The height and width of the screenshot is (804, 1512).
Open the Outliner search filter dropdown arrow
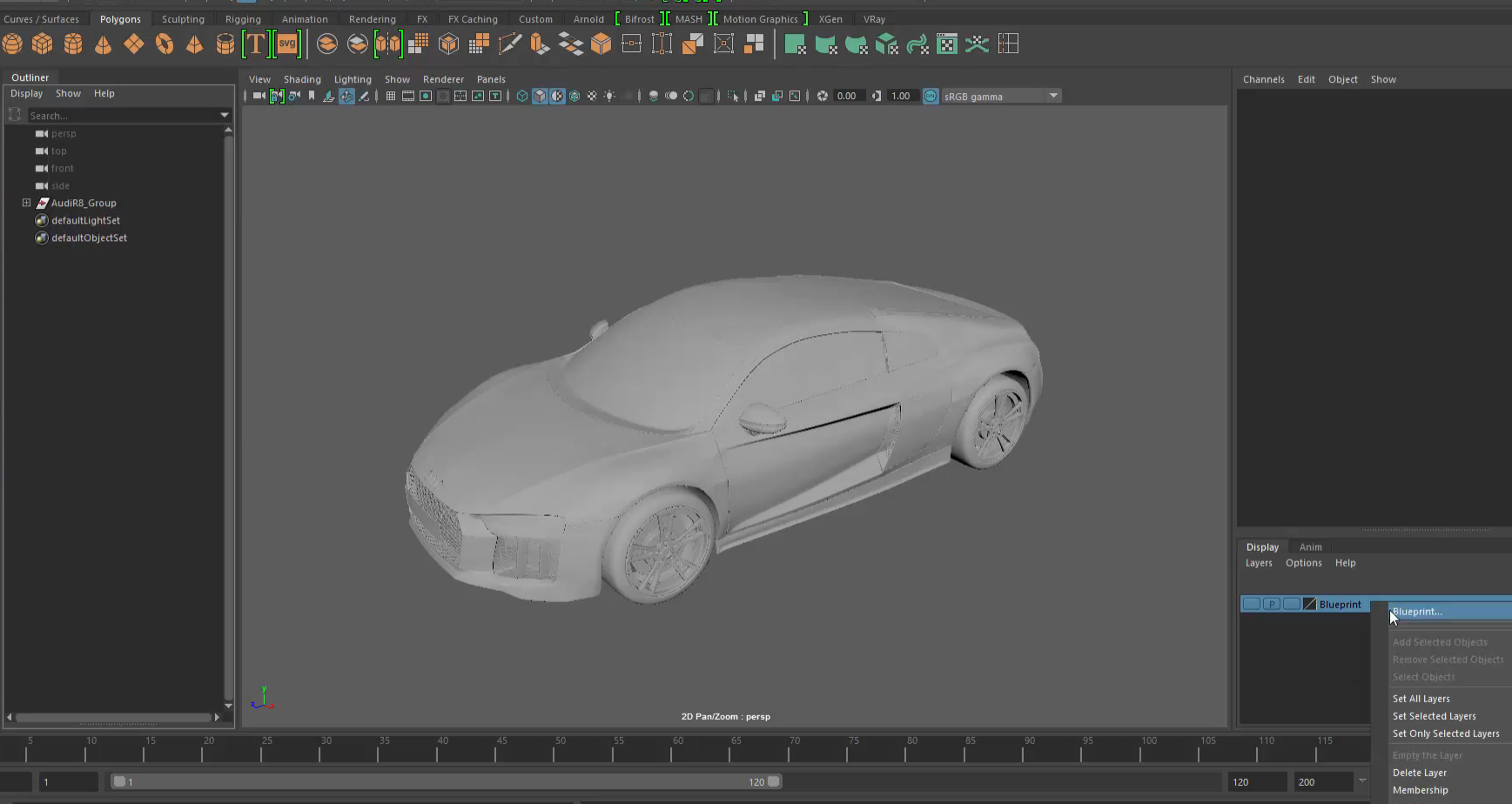pos(225,115)
